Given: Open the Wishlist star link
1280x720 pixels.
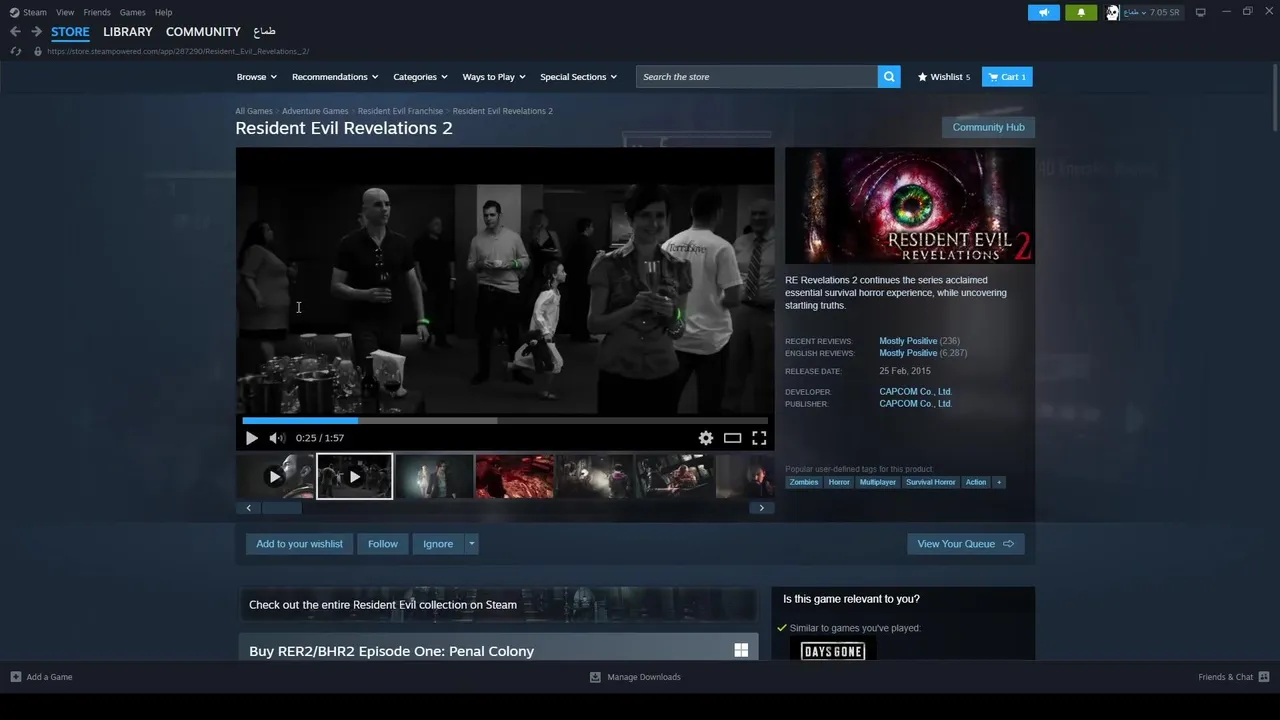Looking at the screenshot, I should [944, 77].
